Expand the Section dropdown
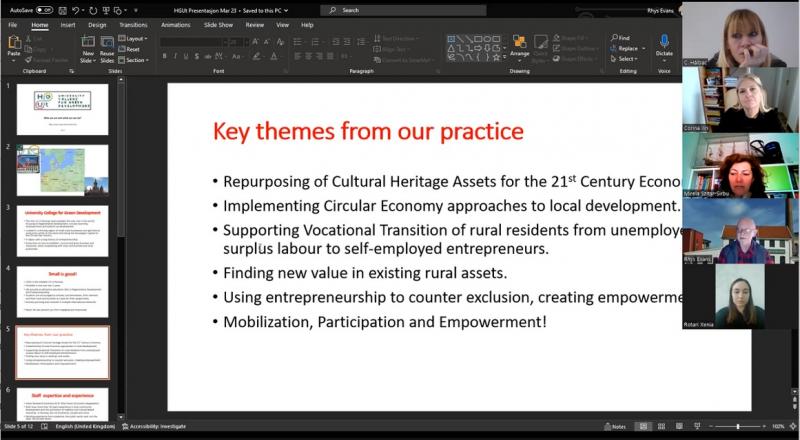This screenshot has height=440, width=800. tap(135, 59)
